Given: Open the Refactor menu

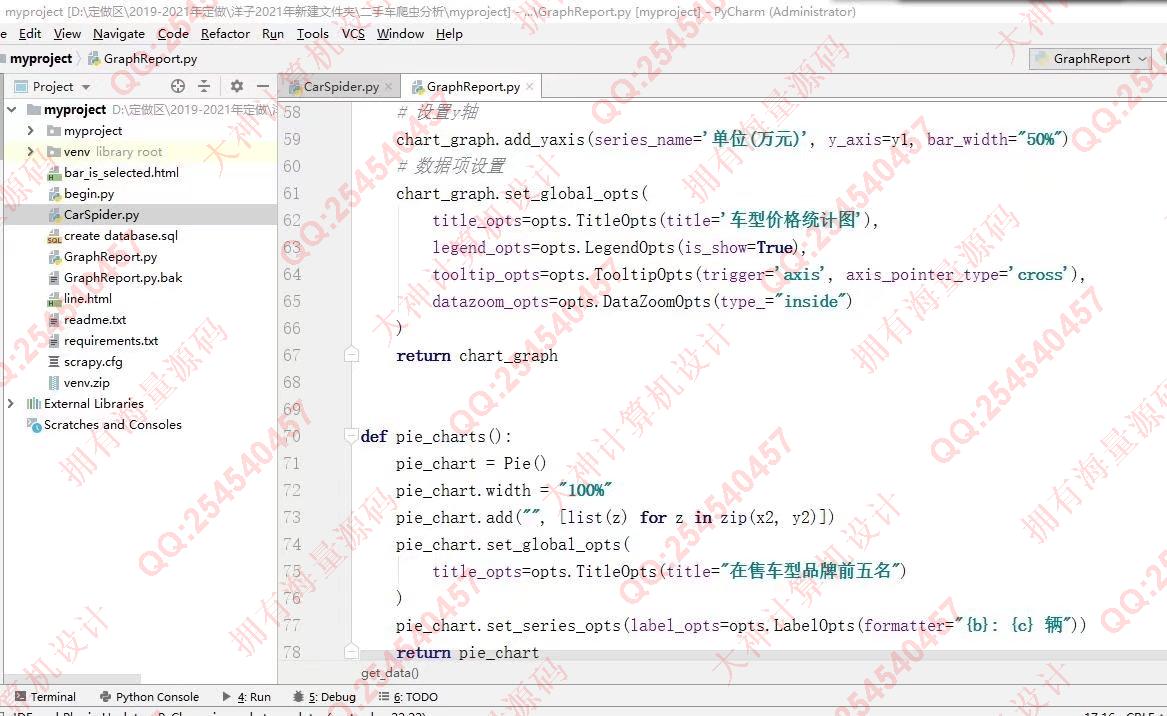Looking at the screenshot, I should (x=226, y=33).
